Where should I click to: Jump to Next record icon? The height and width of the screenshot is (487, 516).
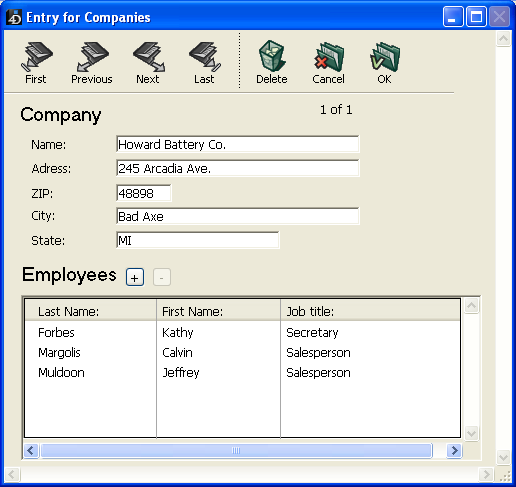[x=149, y=57]
